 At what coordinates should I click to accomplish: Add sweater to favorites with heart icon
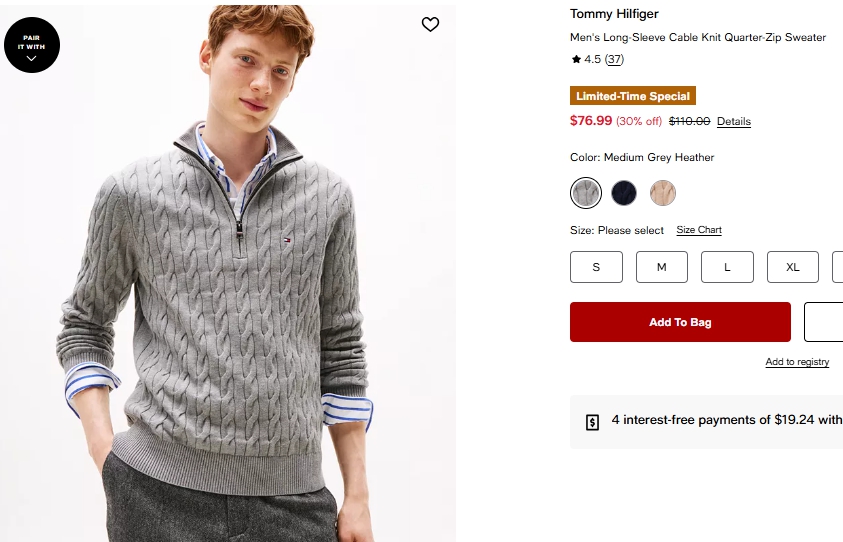click(x=430, y=25)
